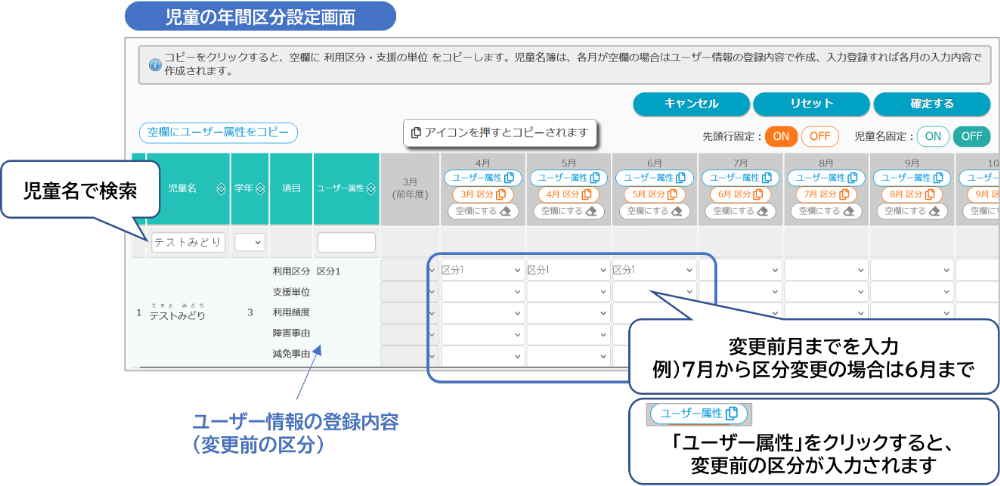Viewport: 1000px width, 486px height.
Task: Copy 7月 区分 into the August column
Action: 826,194
